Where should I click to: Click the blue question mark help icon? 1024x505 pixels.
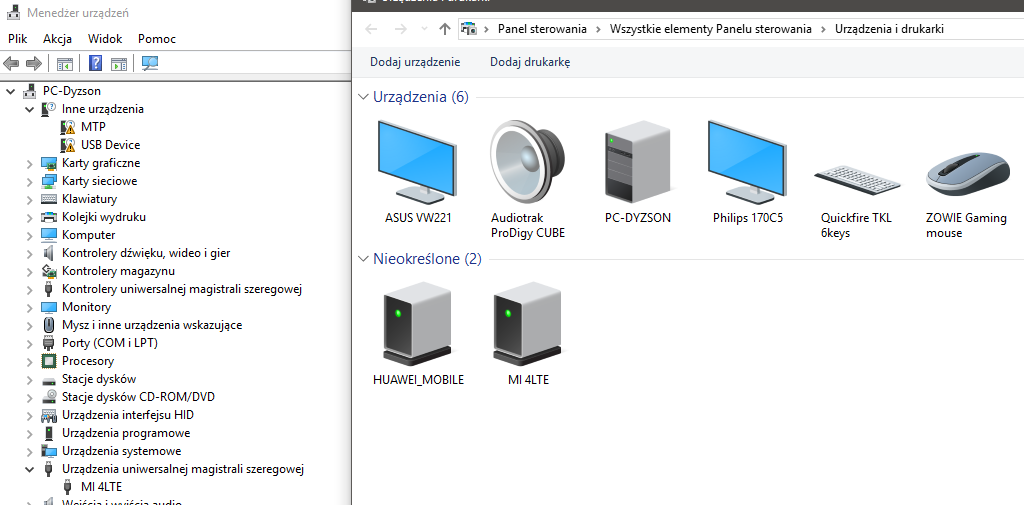[x=95, y=64]
